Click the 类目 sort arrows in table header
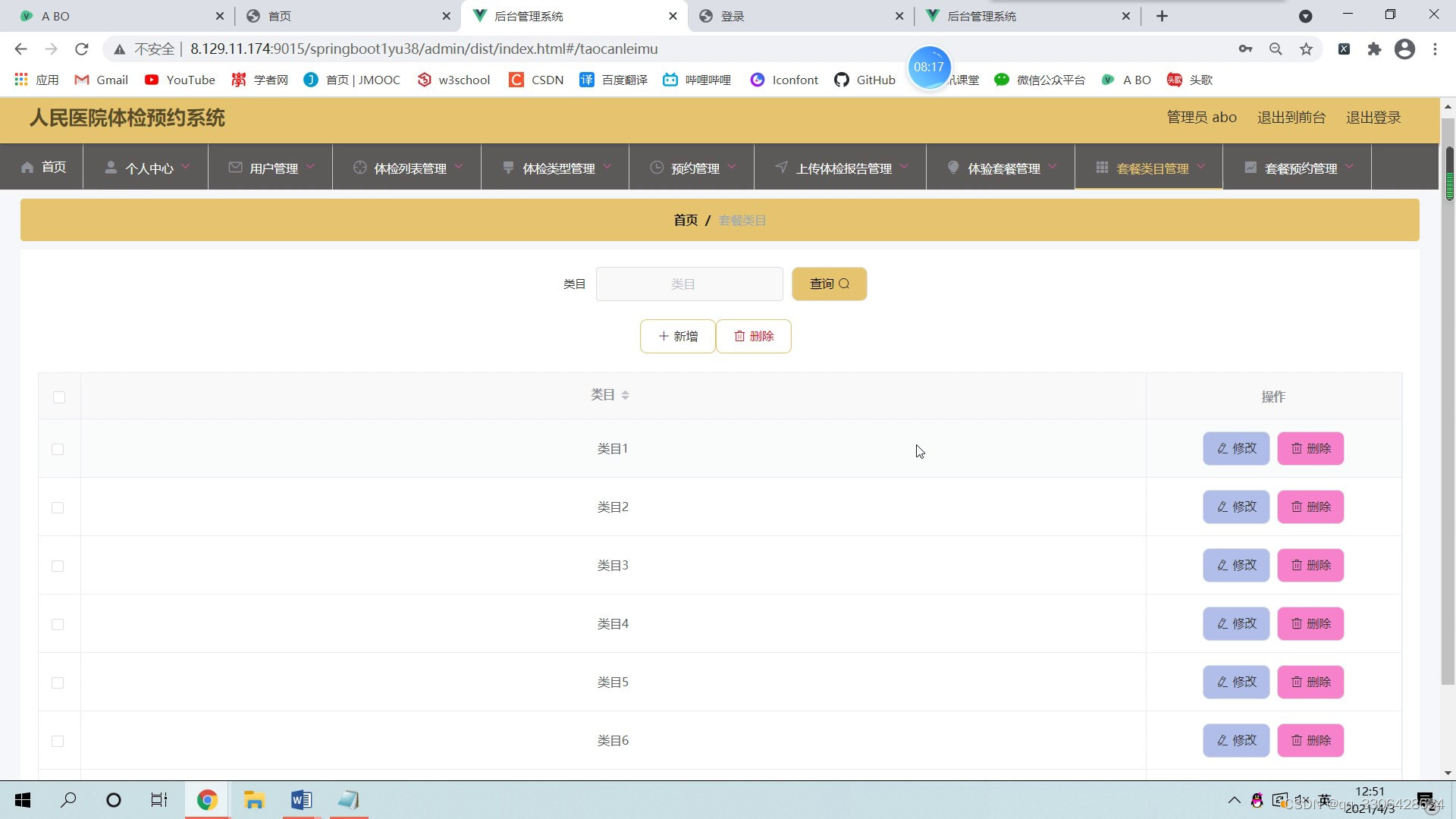1456x819 pixels. 626,394
